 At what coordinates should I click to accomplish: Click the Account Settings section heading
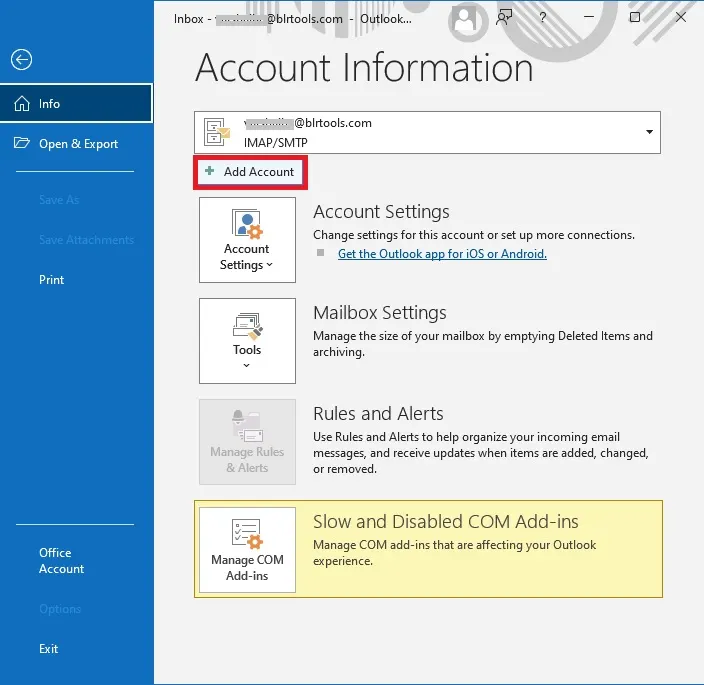381,211
